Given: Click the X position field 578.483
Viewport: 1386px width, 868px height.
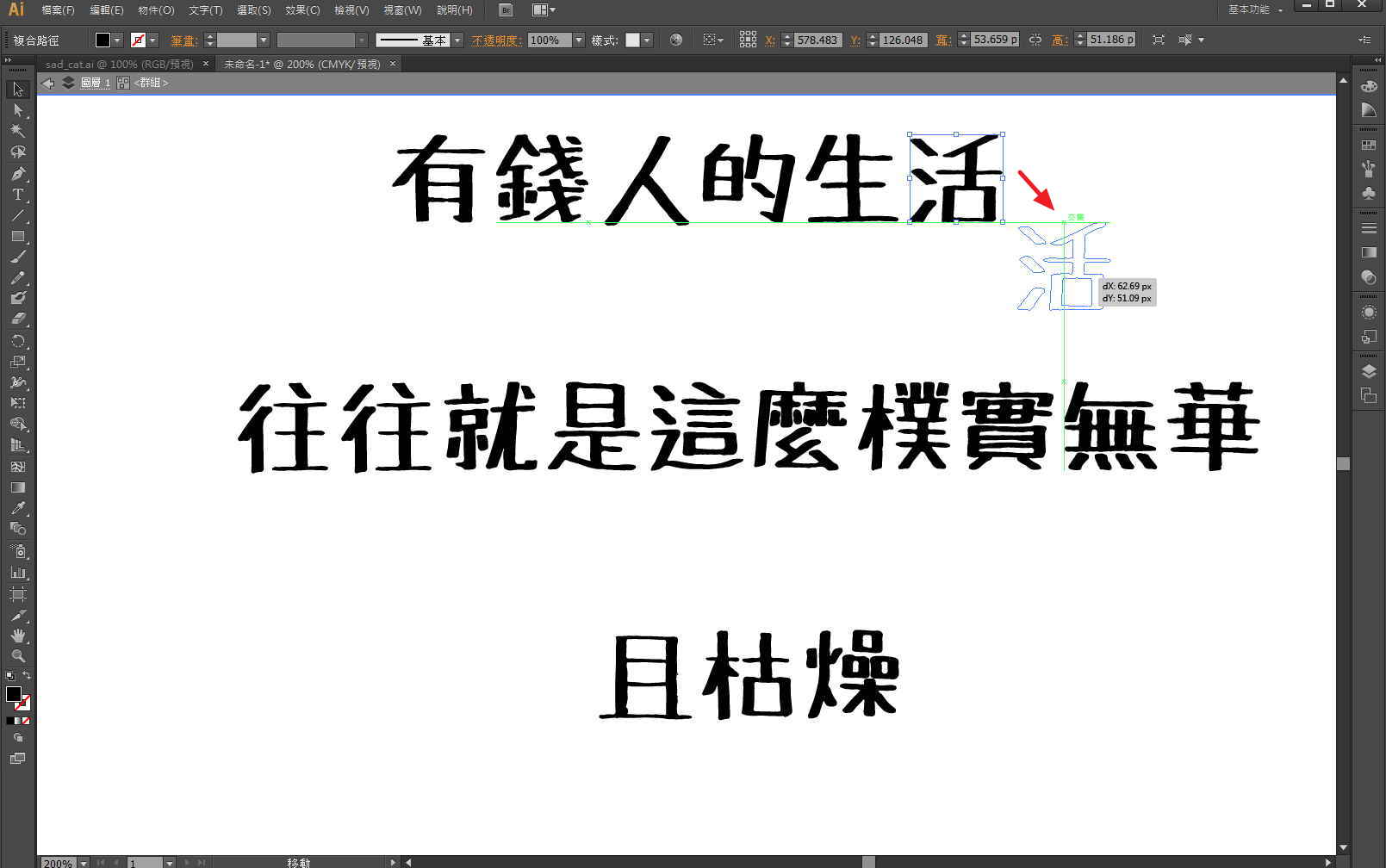Looking at the screenshot, I should click(x=817, y=40).
